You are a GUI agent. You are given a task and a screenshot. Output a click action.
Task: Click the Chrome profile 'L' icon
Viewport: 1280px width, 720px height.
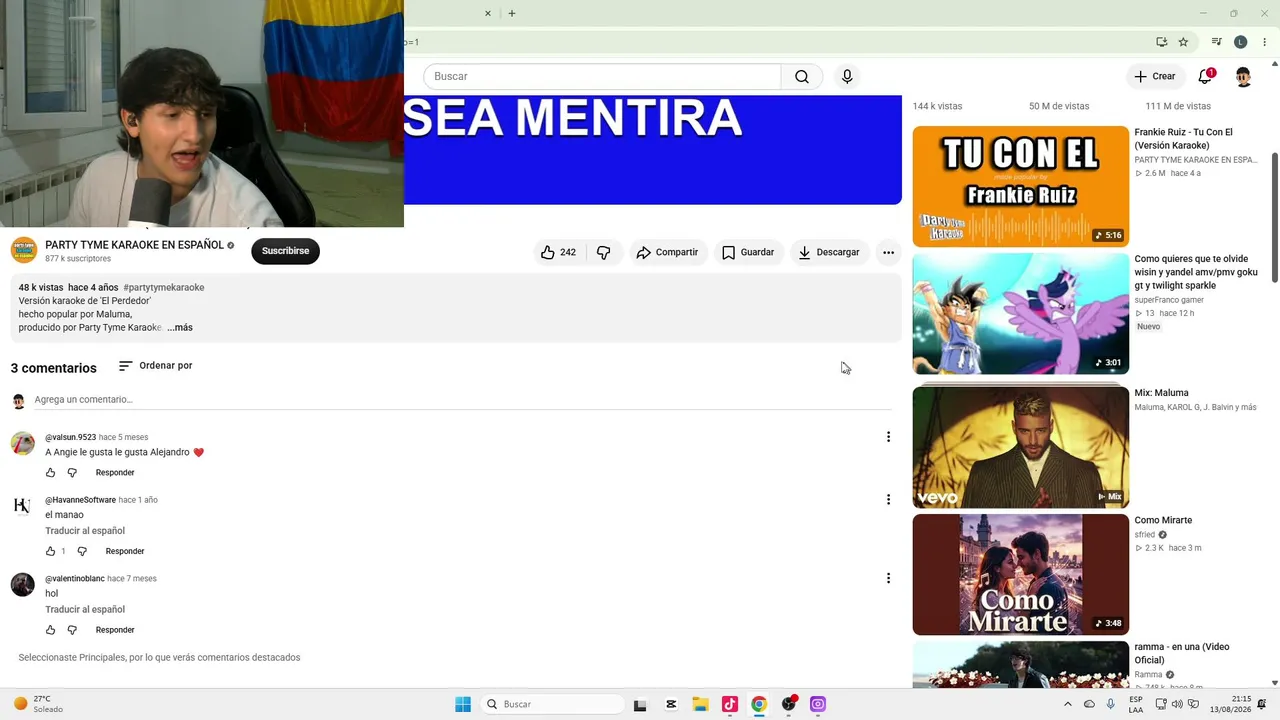click(x=1240, y=42)
